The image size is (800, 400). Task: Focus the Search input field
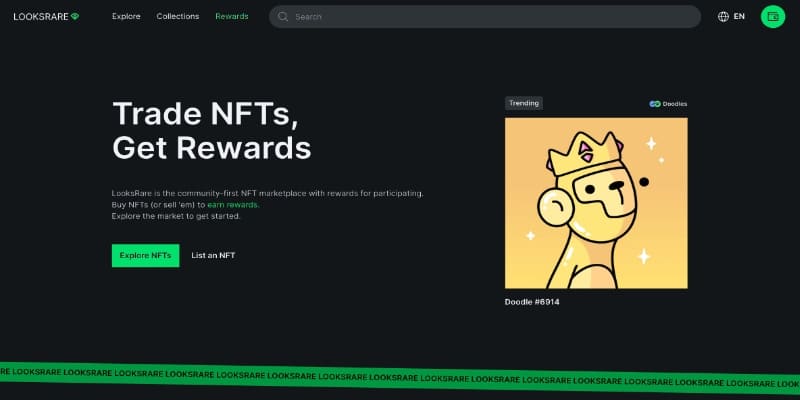click(485, 16)
